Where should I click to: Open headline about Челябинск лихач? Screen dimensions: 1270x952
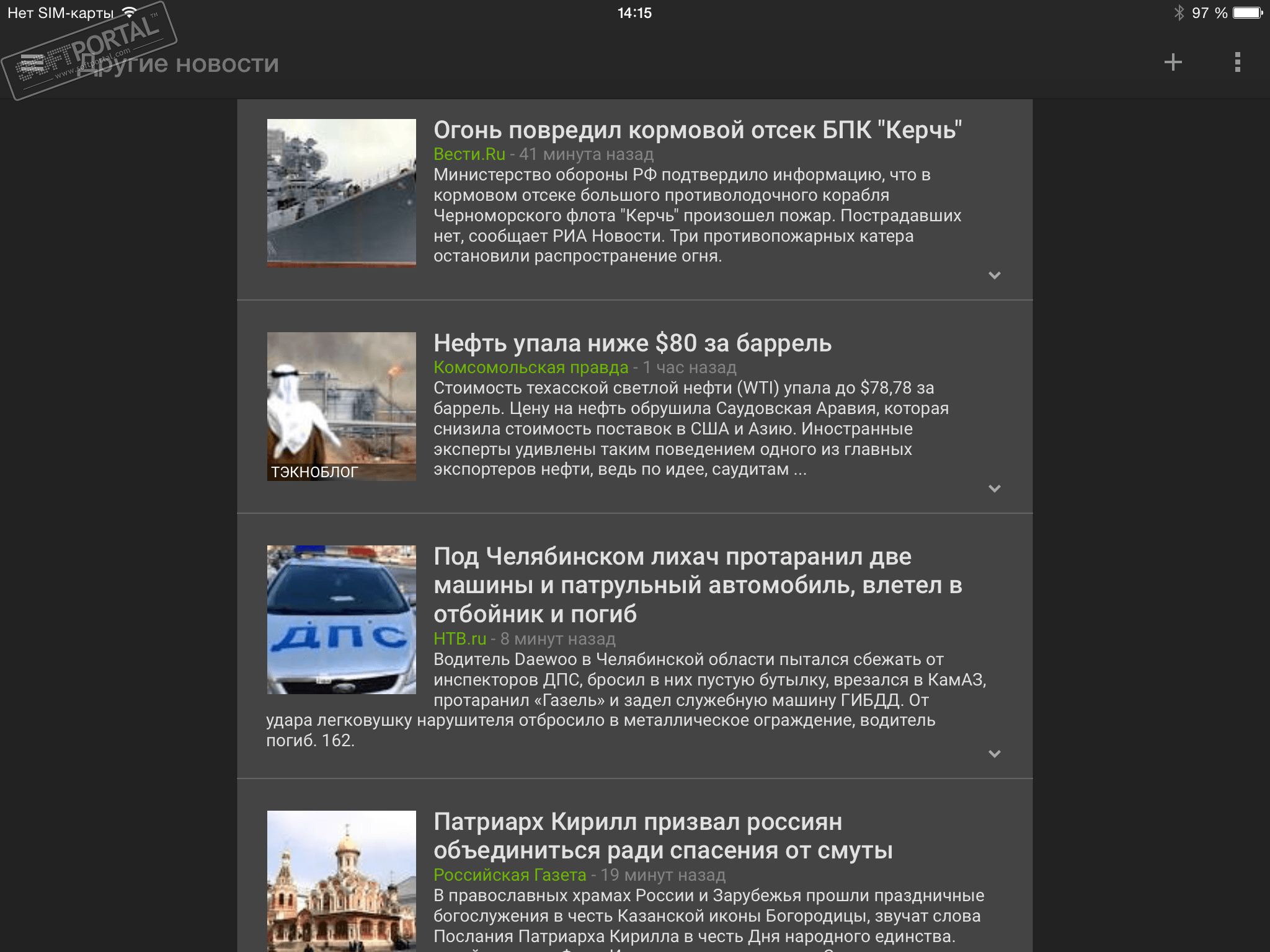tap(697, 585)
